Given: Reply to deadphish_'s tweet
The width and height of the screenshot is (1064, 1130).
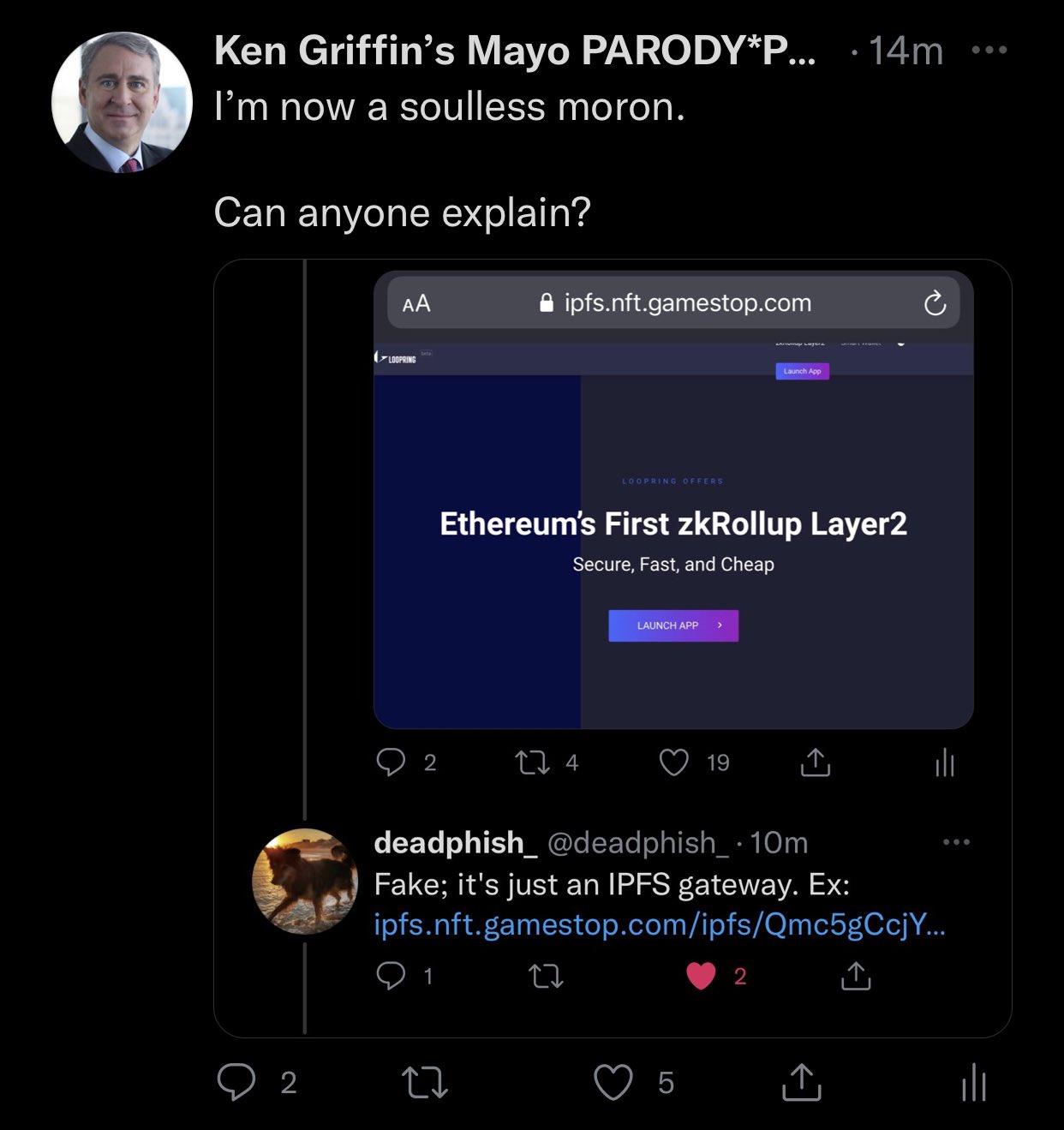Looking at the screenshot, I should pos(392,976).
